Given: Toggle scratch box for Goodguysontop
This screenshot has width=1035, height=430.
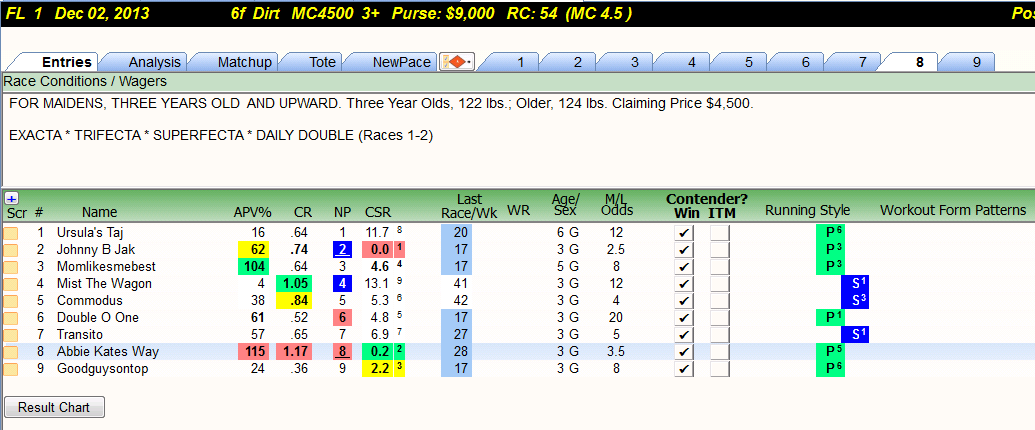Looking at the screenshot, I should (x=11, y=369).
